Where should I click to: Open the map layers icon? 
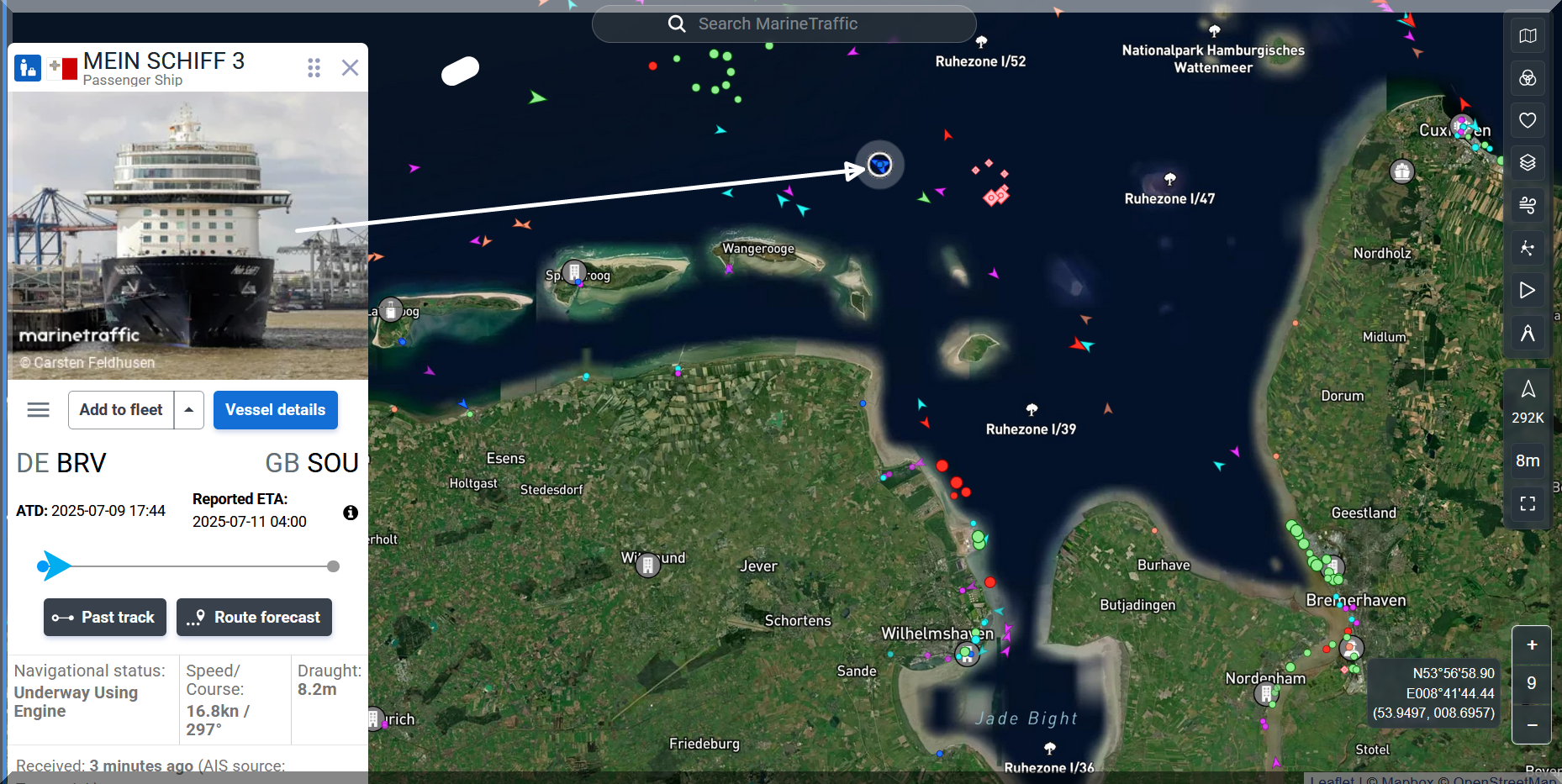(1528, 162)
